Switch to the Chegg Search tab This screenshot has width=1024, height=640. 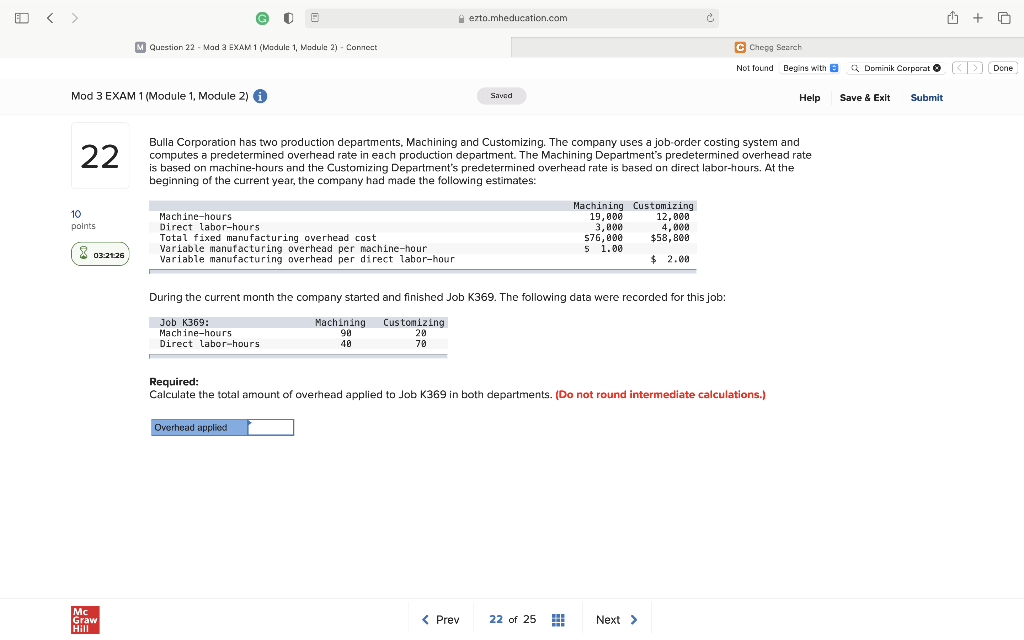(x=768, y=46)
